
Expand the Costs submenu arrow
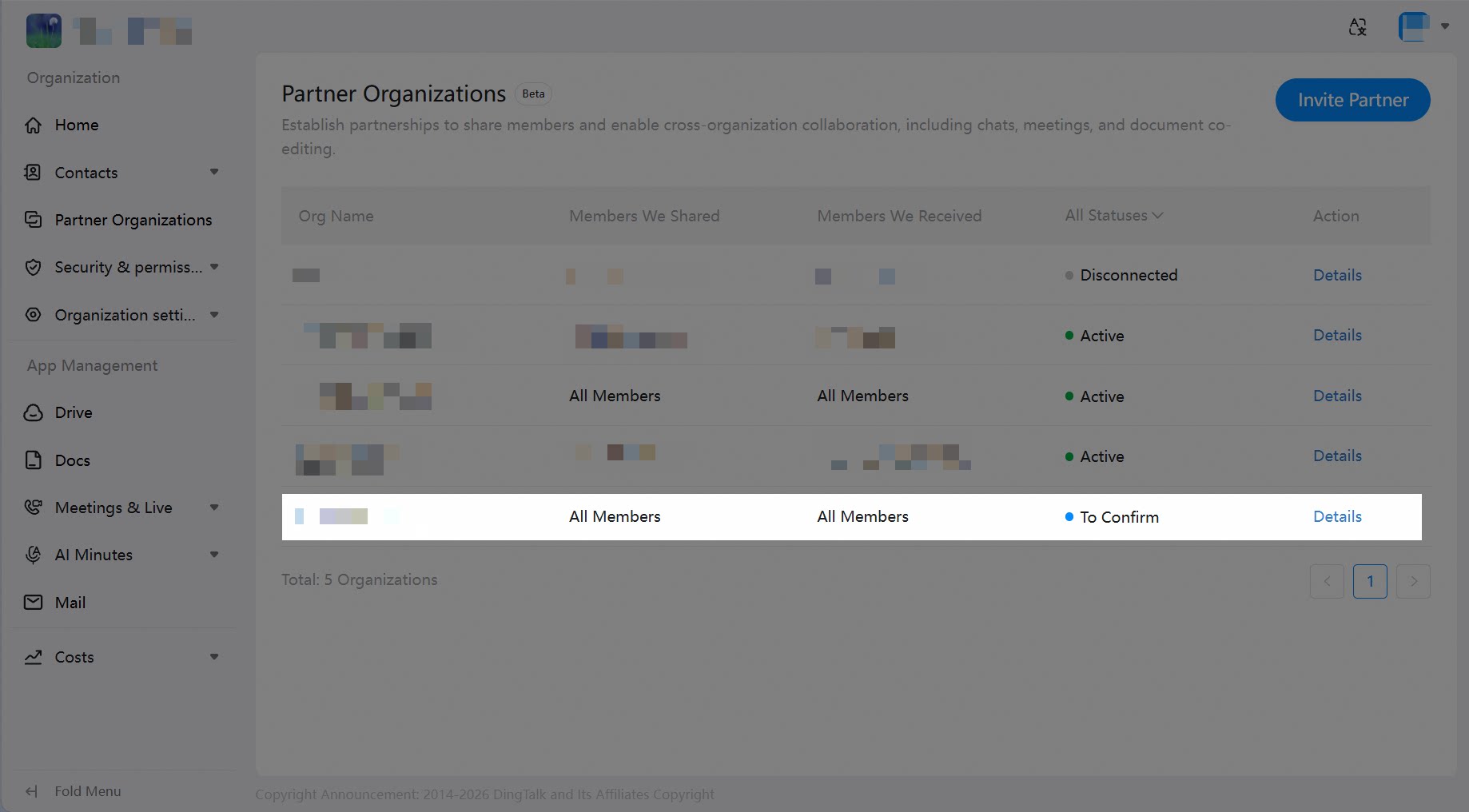coord(214,657)
